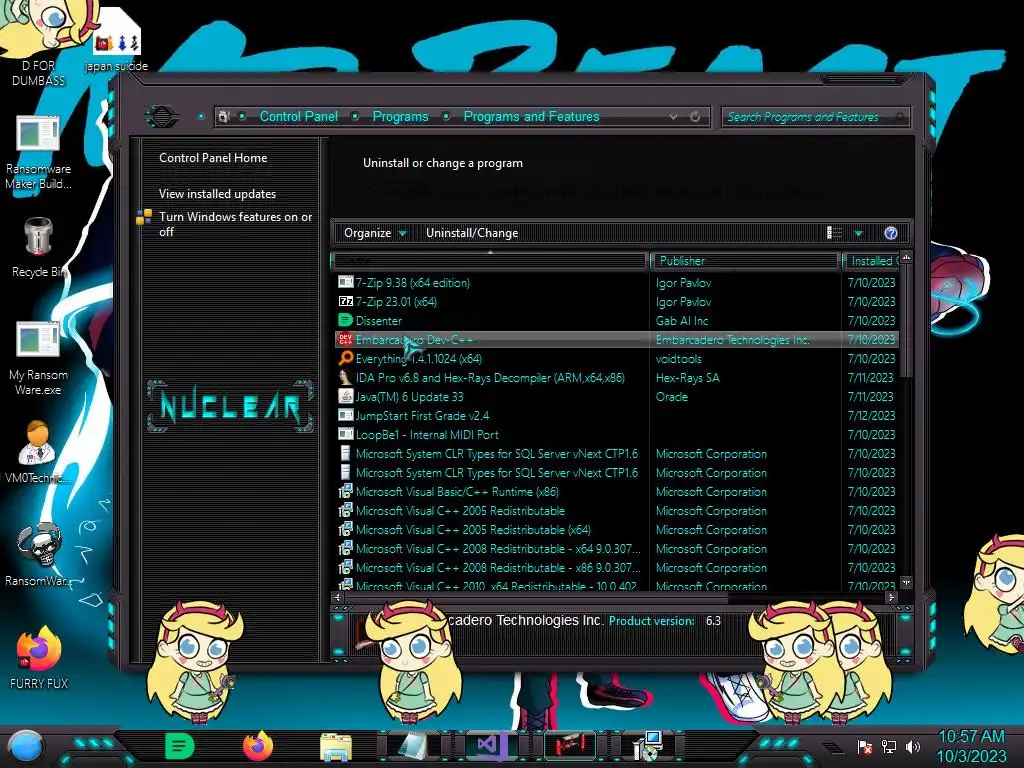
Task: Select the IDA Pro v6.8 and Hex-Rays row
Action: coord(616,377)
